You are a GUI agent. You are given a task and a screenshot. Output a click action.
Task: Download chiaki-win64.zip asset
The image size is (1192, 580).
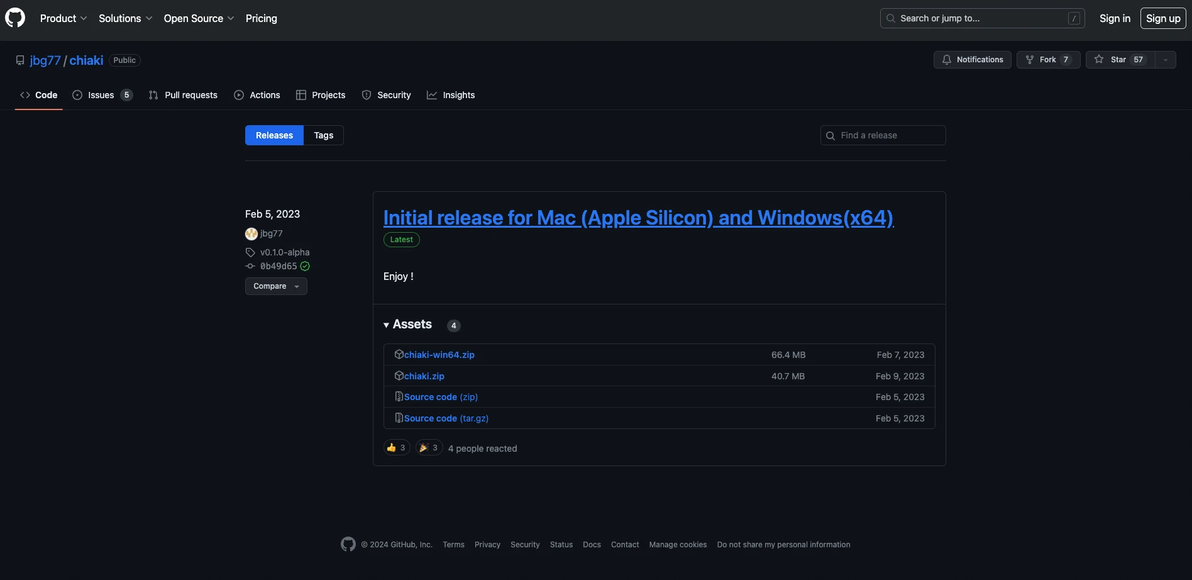[x=439, y=355]
